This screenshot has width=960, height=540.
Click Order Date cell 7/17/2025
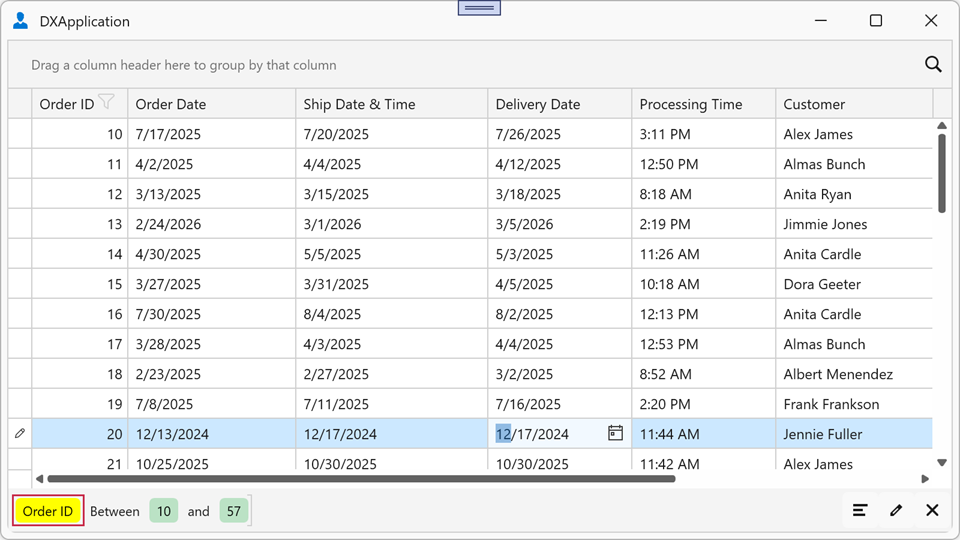(211, 133)
